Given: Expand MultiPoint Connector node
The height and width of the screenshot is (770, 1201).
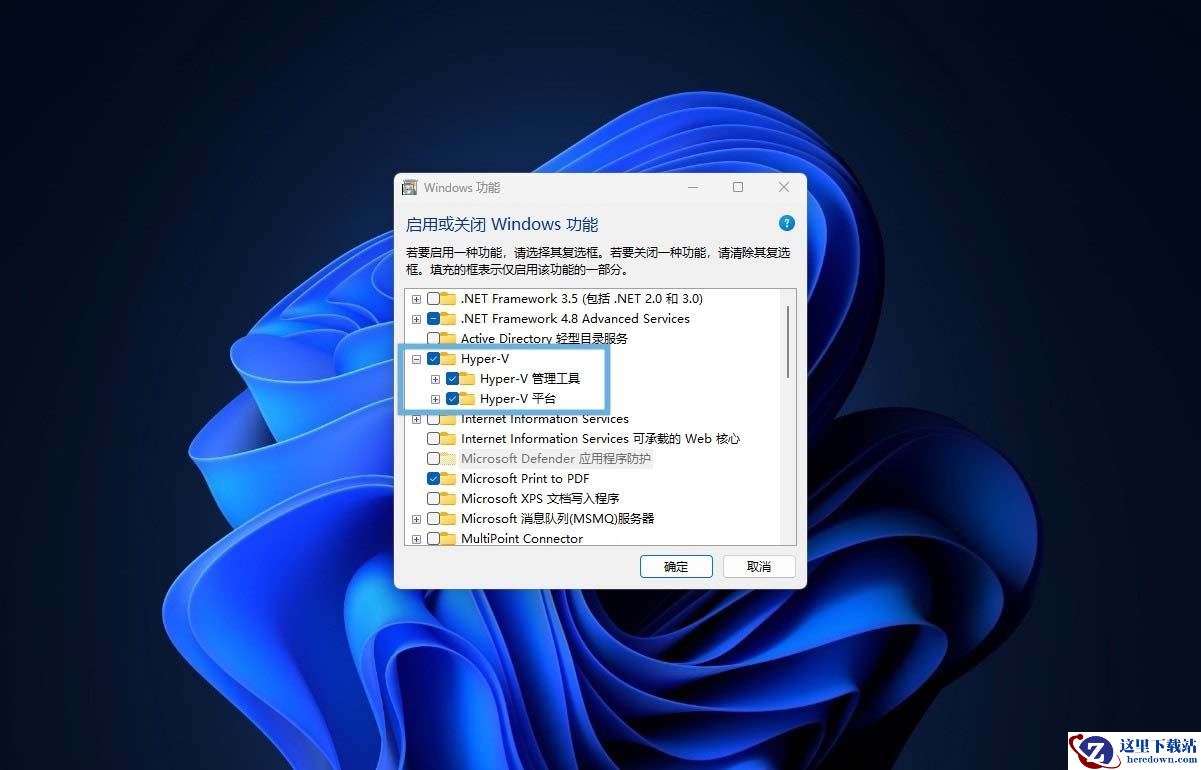Looking at the screenshot, I should 416,539.
